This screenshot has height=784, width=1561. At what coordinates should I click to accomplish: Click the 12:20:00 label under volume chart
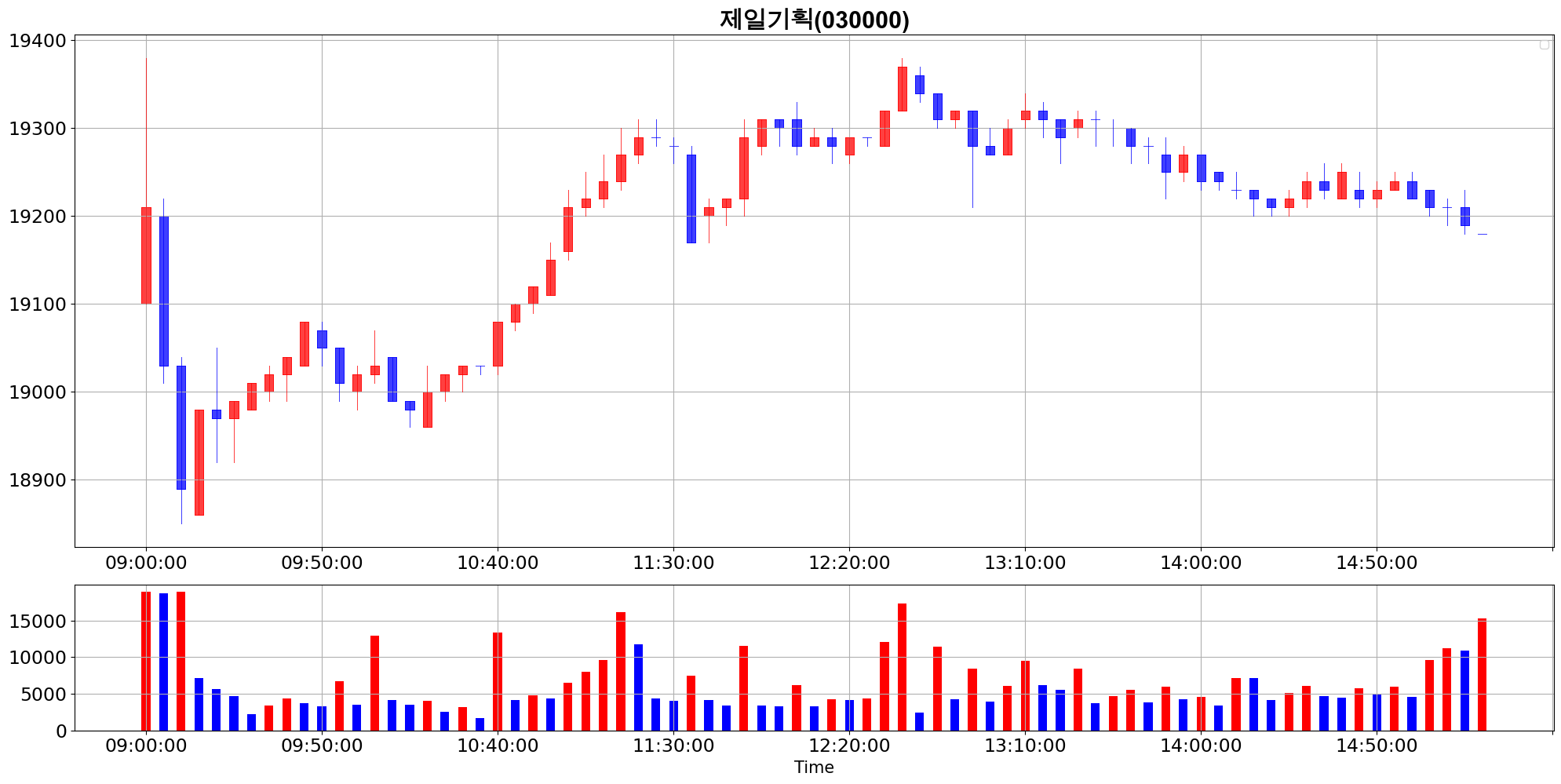pos(849,746)
